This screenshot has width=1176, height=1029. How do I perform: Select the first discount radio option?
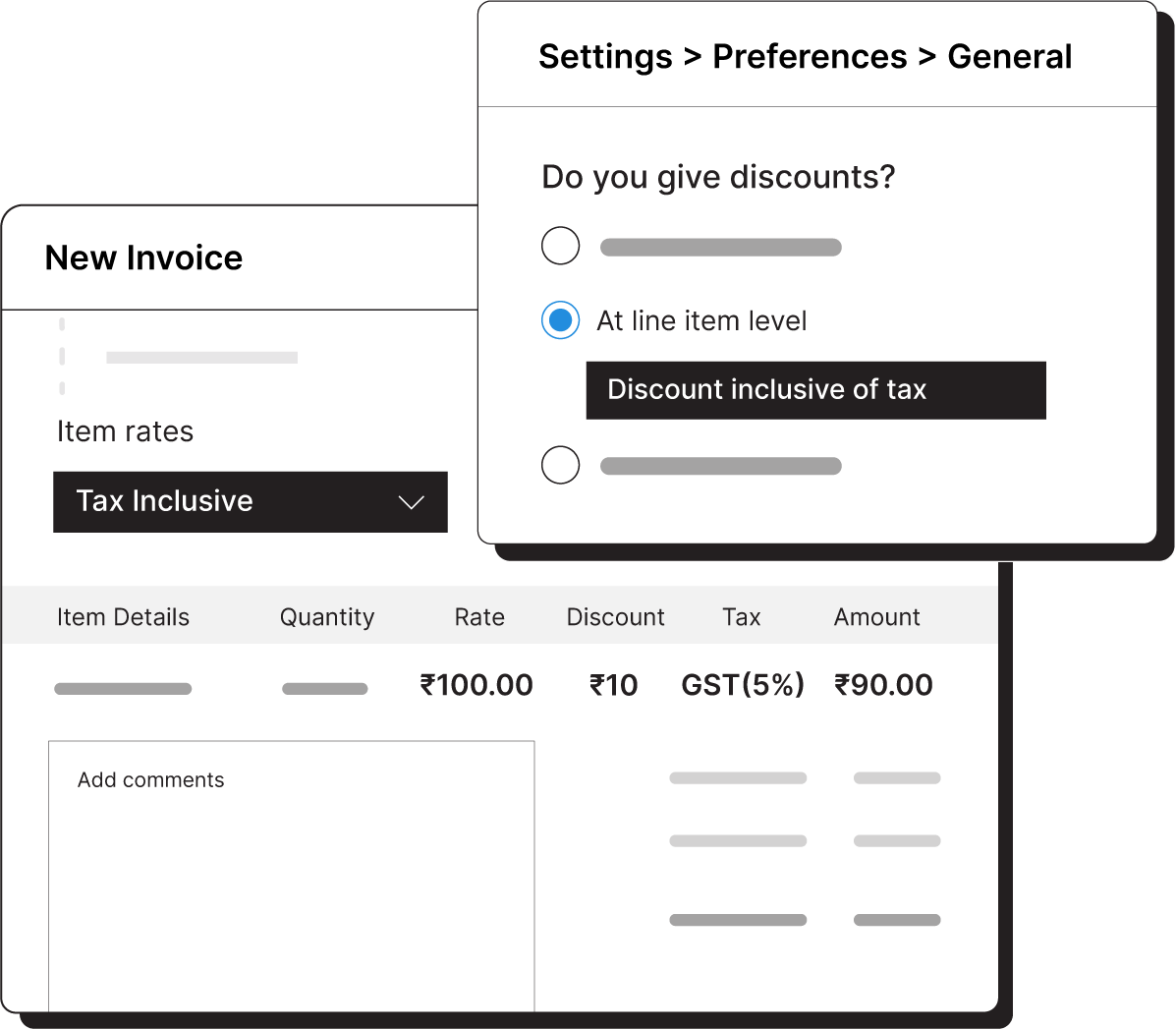tap(560, 246)
